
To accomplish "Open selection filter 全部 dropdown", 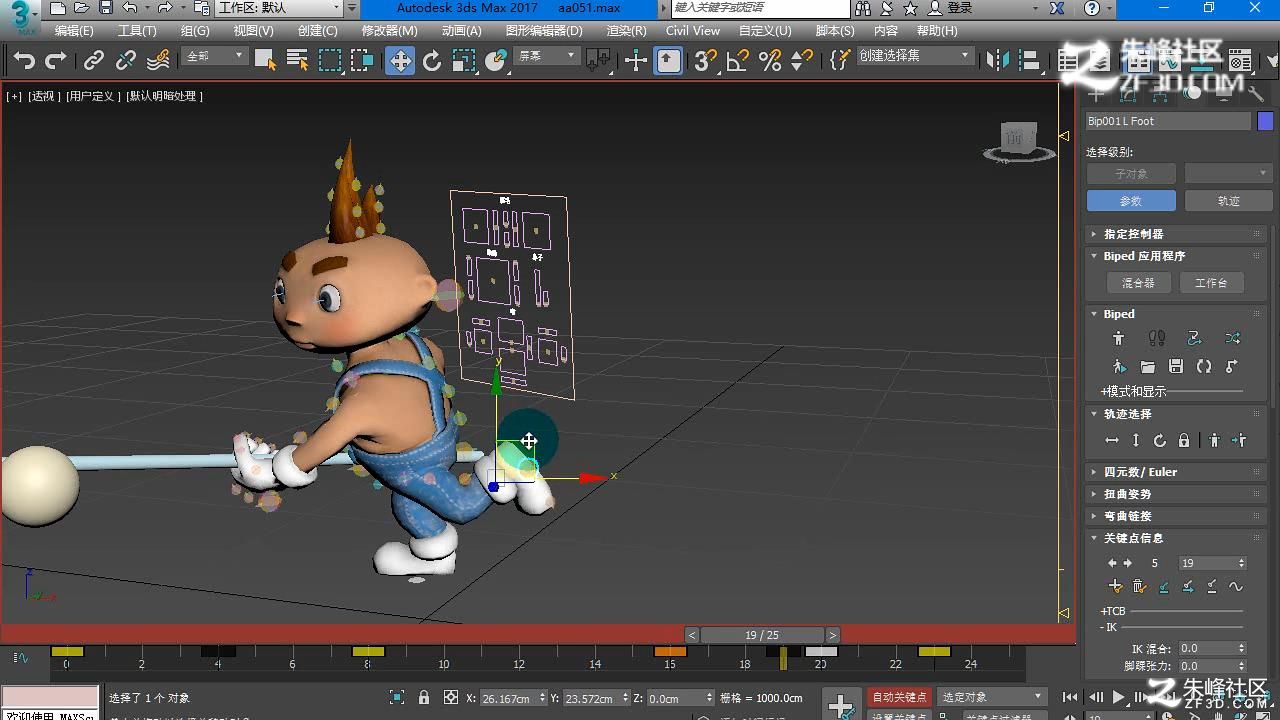I will (215, 57).
